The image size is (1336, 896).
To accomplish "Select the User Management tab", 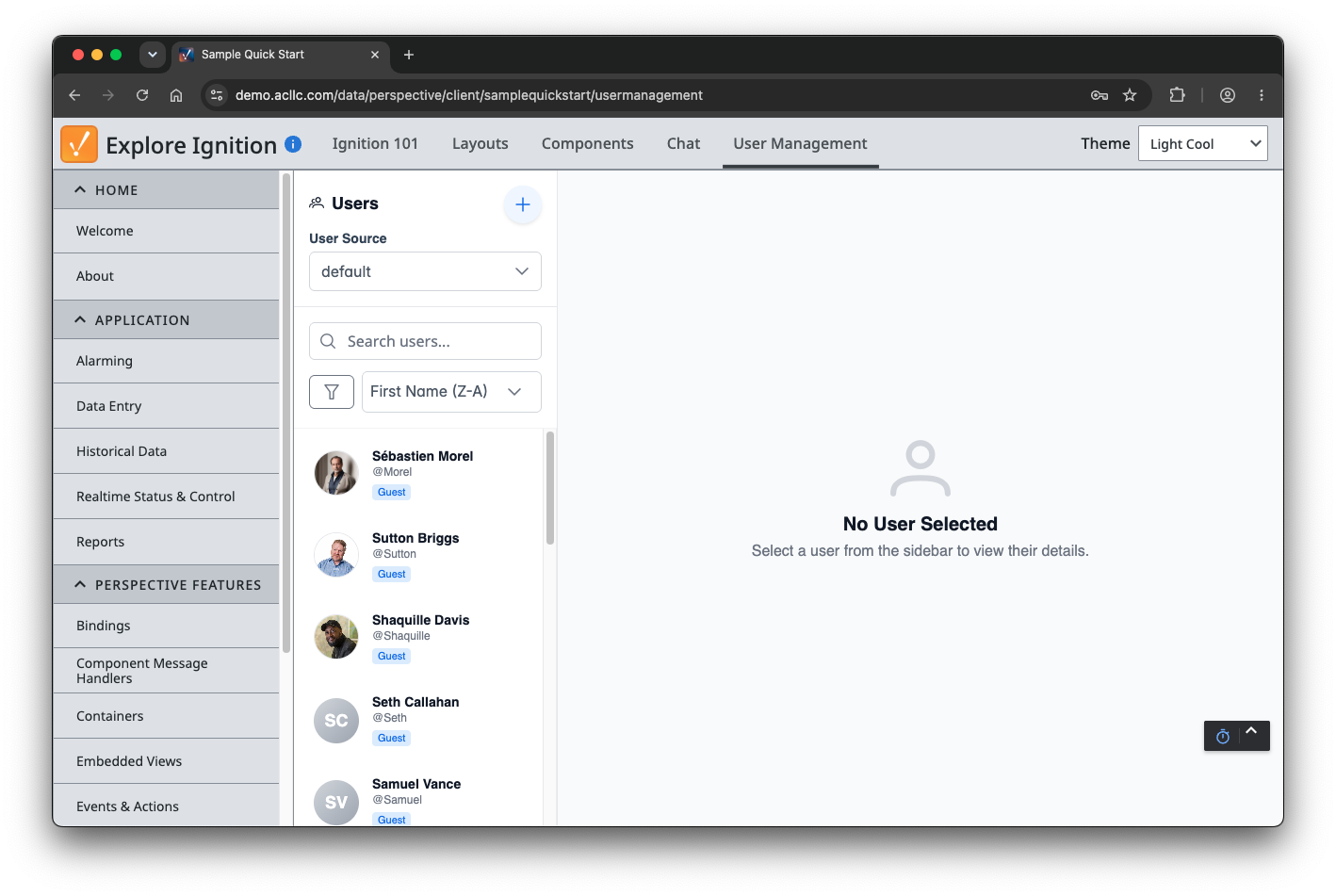I will coord(801,143).
